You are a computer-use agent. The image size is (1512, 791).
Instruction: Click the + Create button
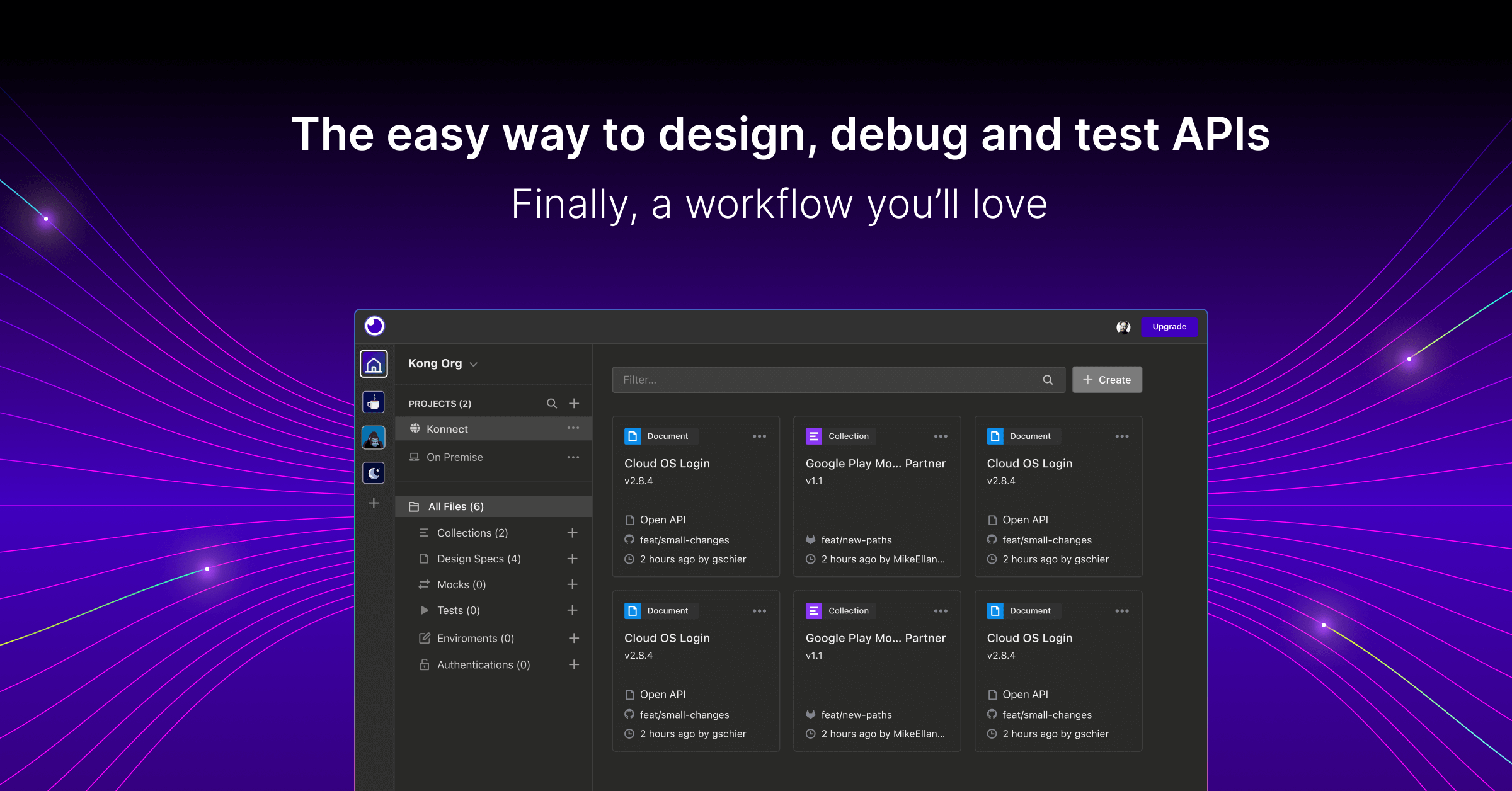pyautogui.click(x=1107, y=379)
